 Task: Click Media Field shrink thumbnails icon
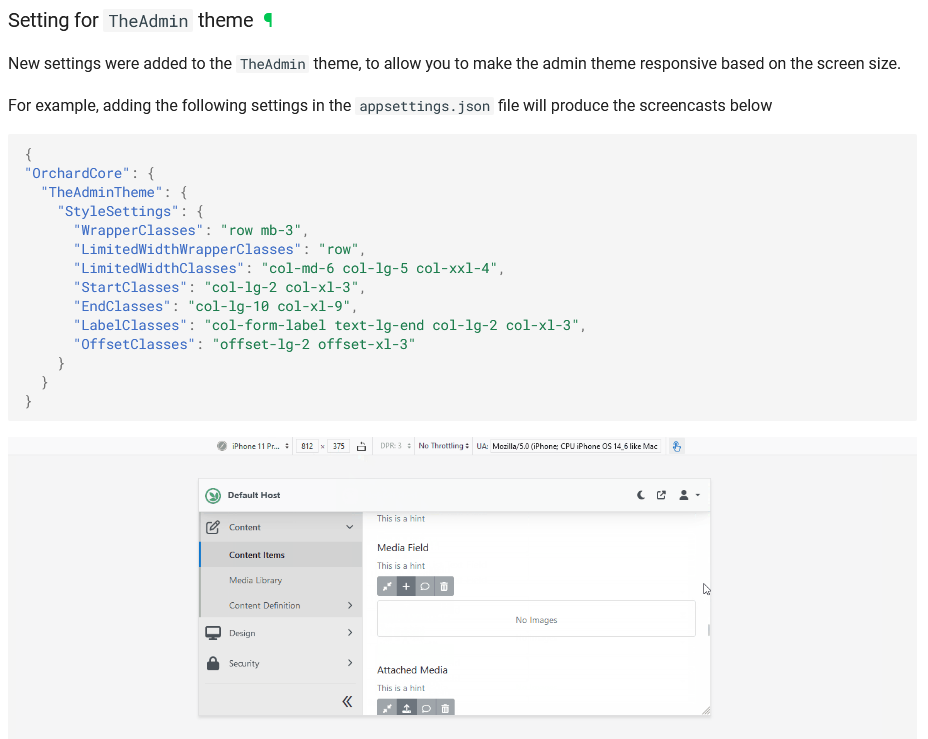point(387,586)
